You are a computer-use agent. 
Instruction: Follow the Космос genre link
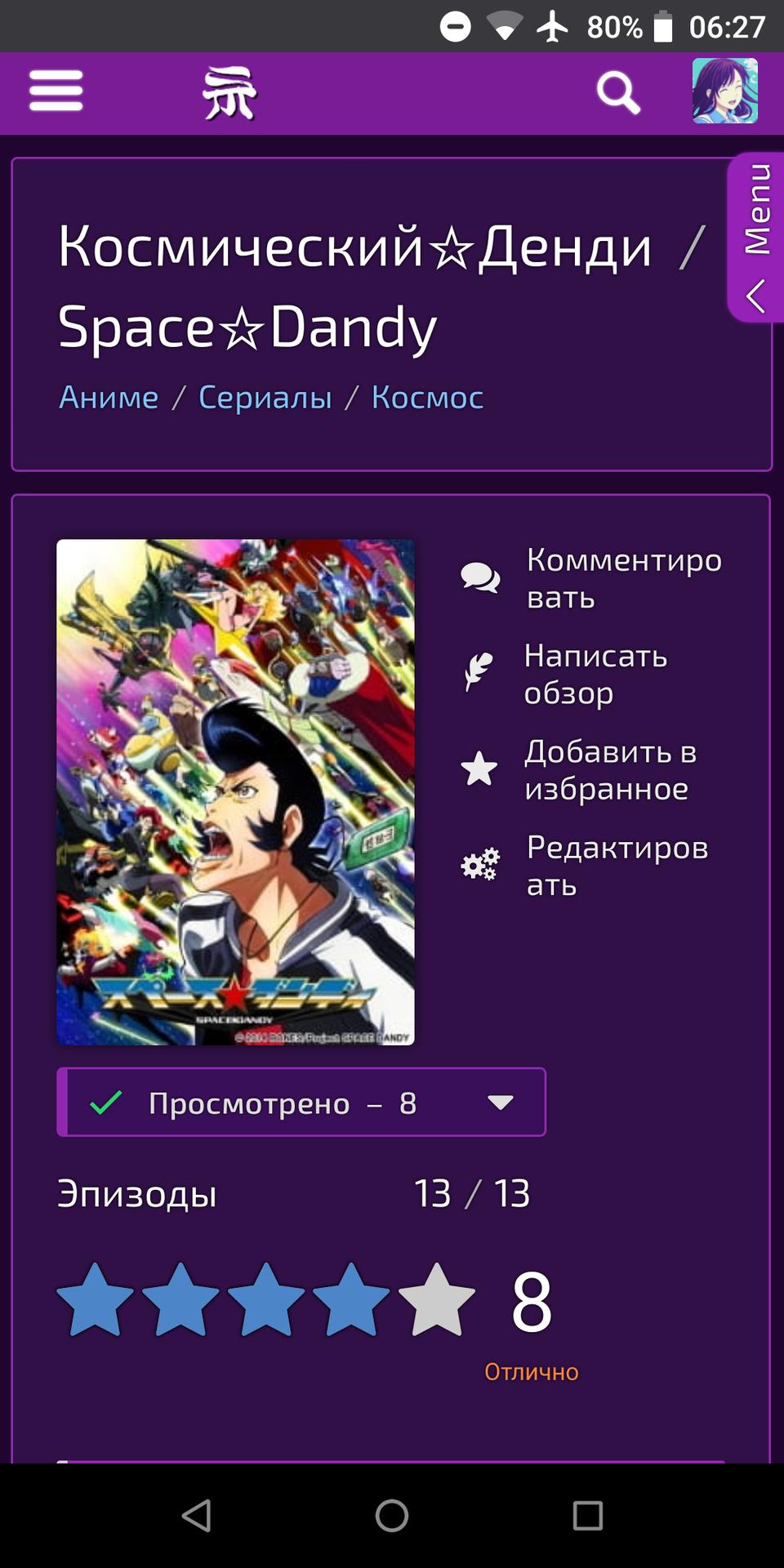(x=427, y=397)
